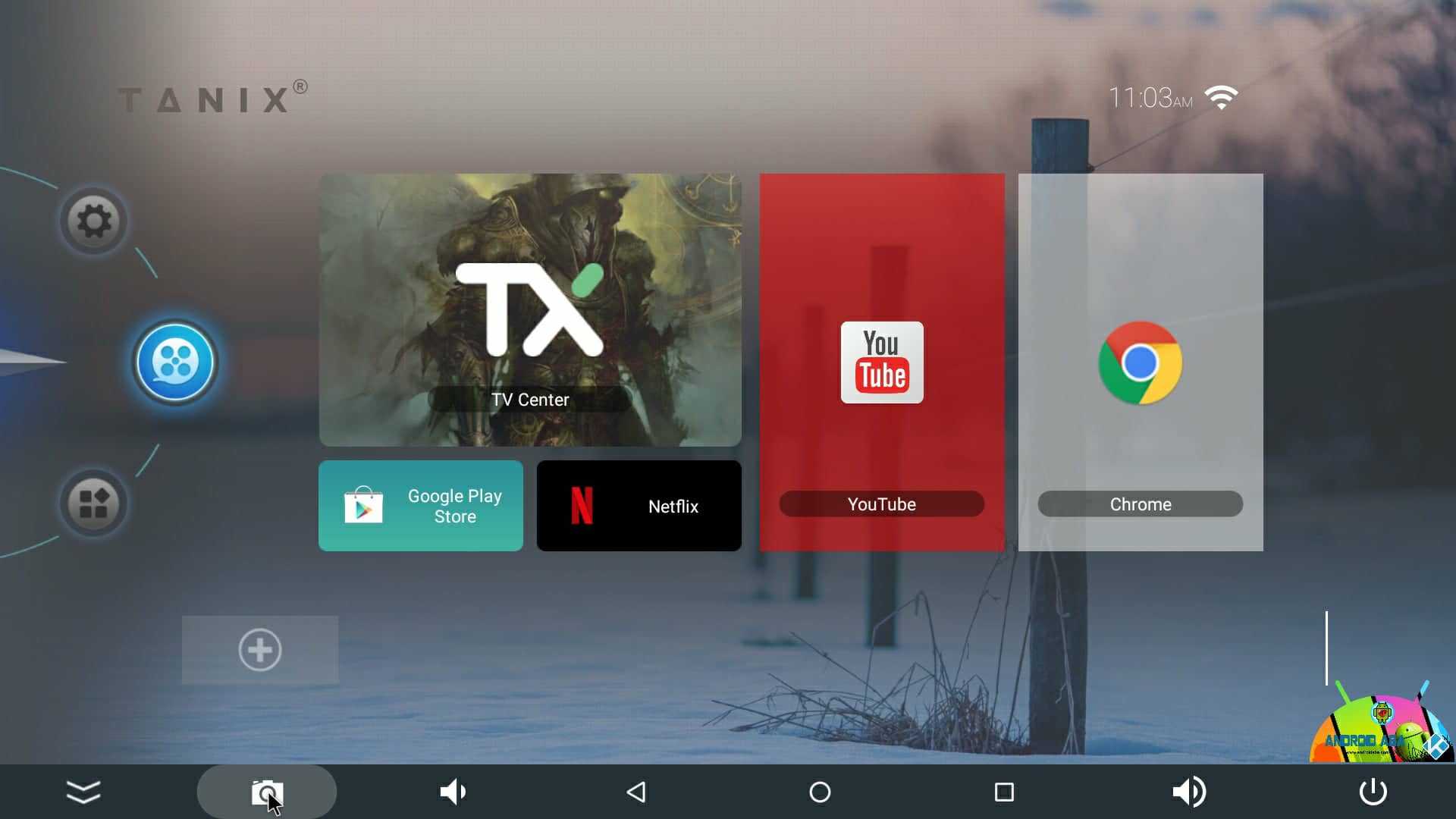Open the Settings gear in the side menu
The height and width of the screenshot is (819, 1456).
coord(94,221)
